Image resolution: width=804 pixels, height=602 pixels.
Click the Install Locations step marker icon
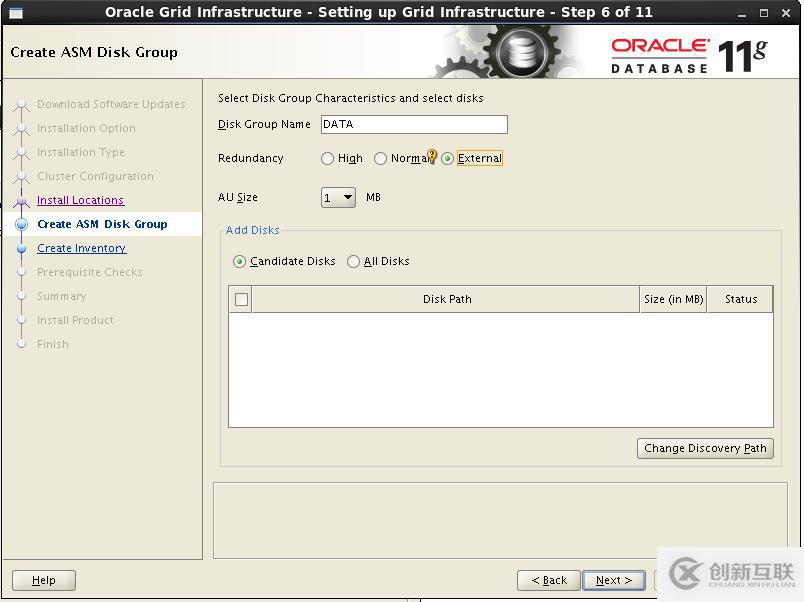[22, 200]
